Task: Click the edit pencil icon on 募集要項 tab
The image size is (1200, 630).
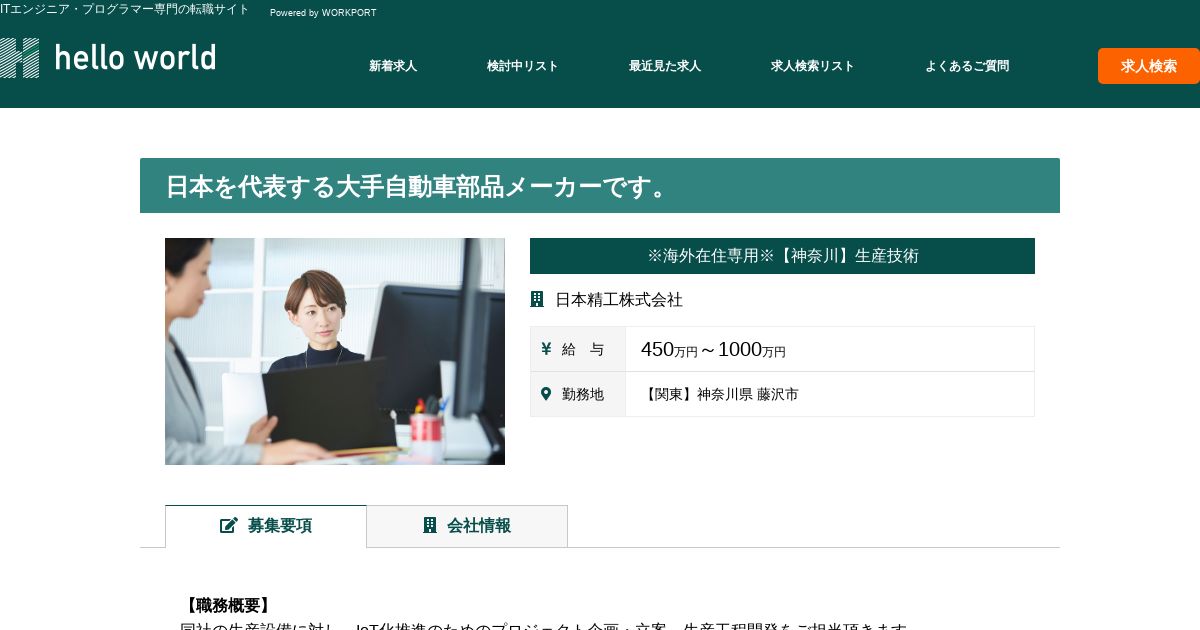Action: tap(229, 525)
